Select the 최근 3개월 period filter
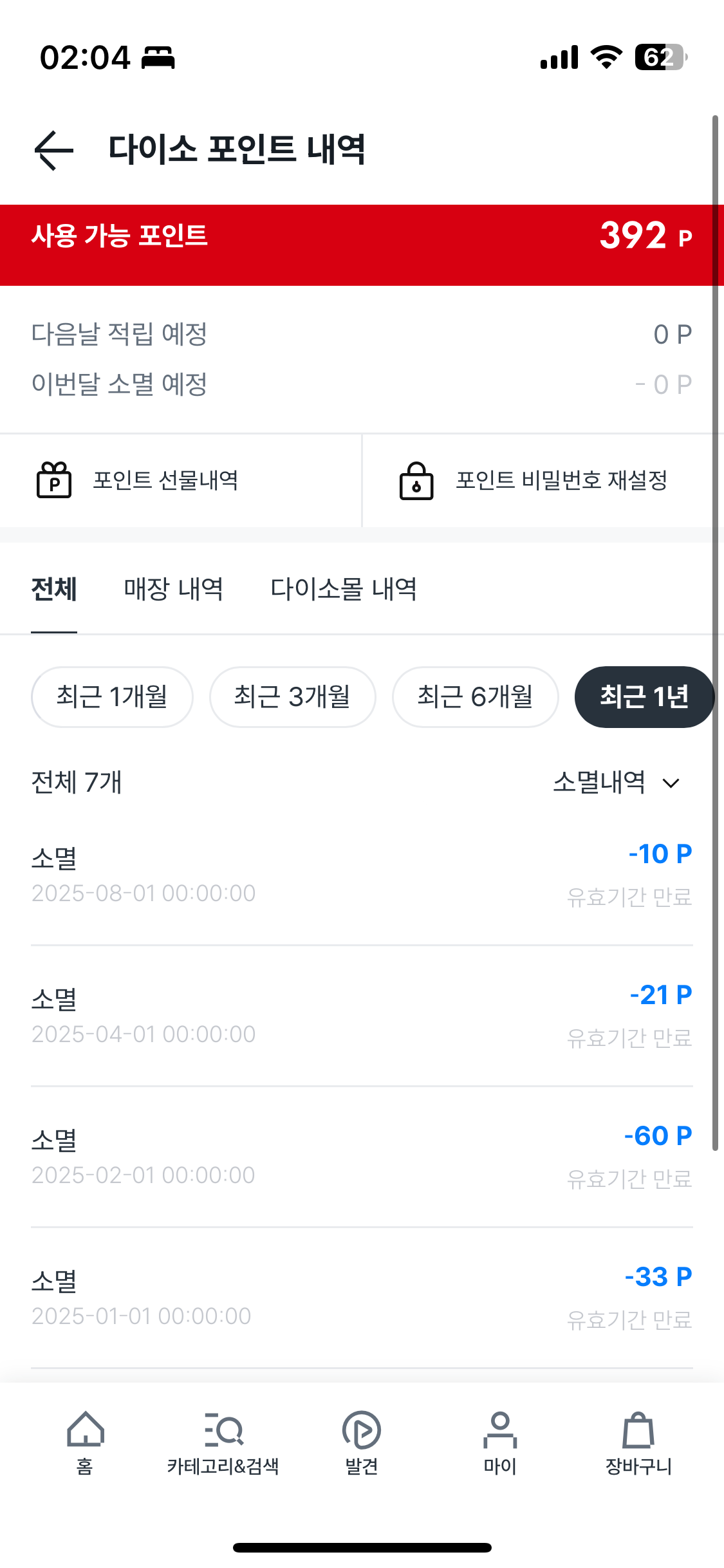The height and width of the screenshot is (1568, 724). [292, 697]
